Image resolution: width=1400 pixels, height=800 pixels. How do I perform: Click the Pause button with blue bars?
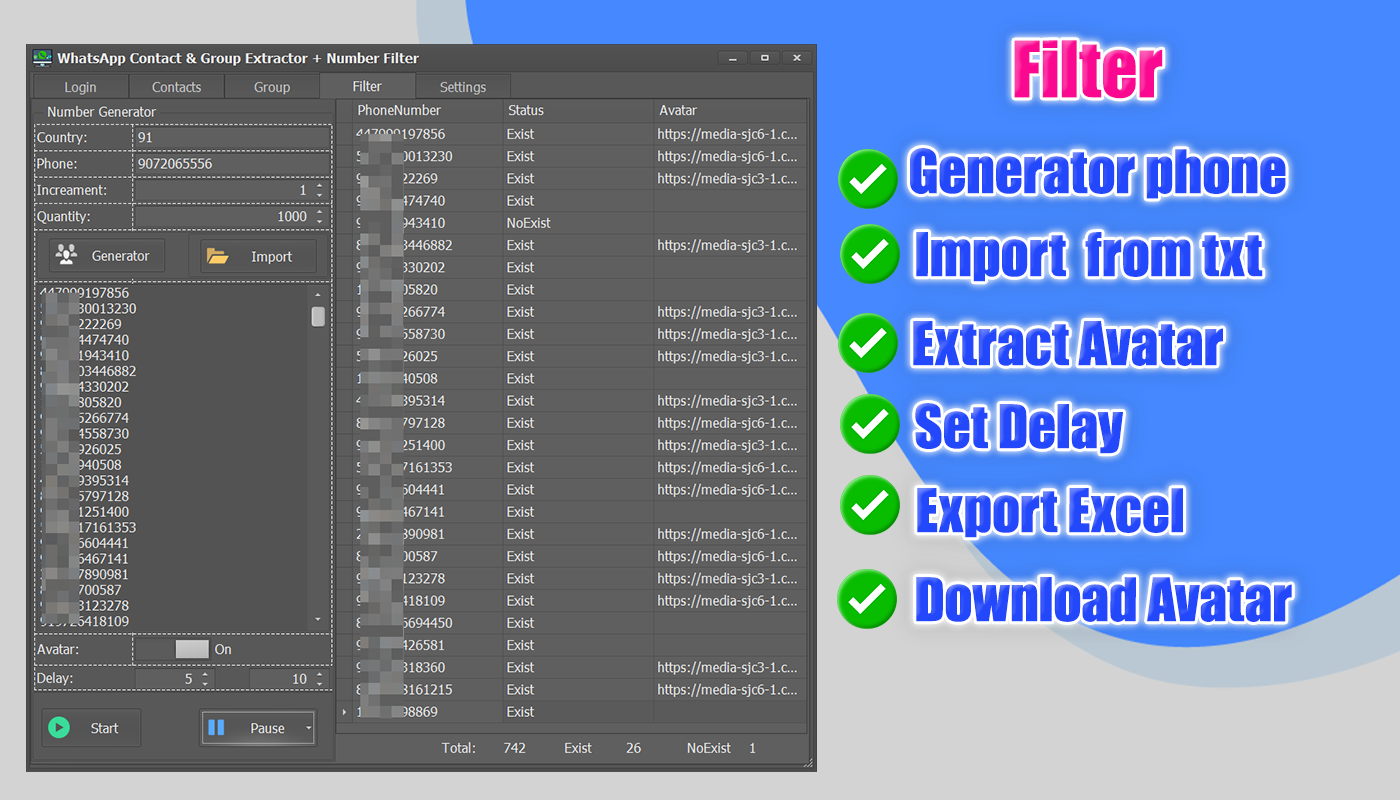click(258, 728)
